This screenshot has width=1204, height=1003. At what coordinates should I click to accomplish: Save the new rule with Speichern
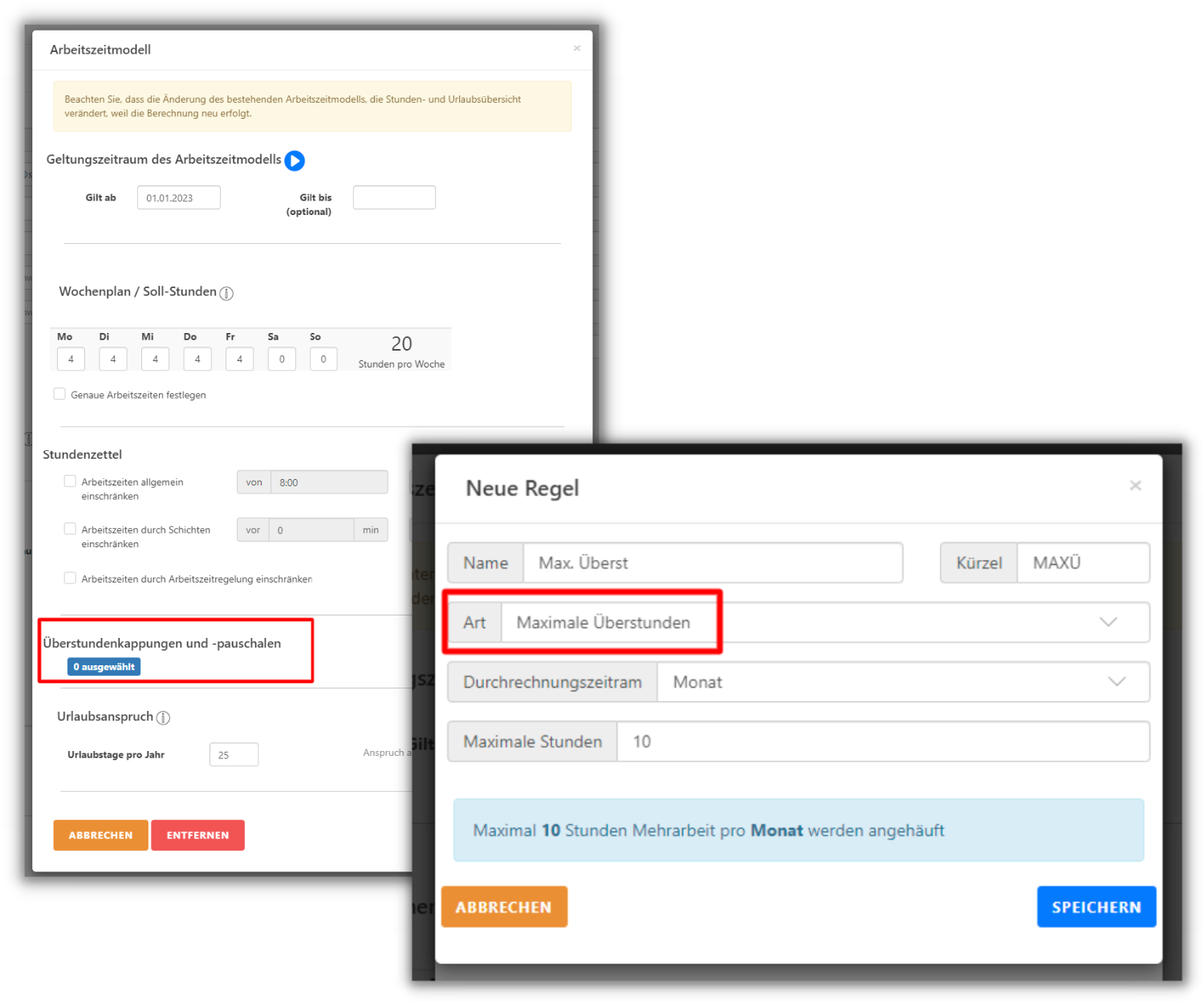click(1096, 906)
